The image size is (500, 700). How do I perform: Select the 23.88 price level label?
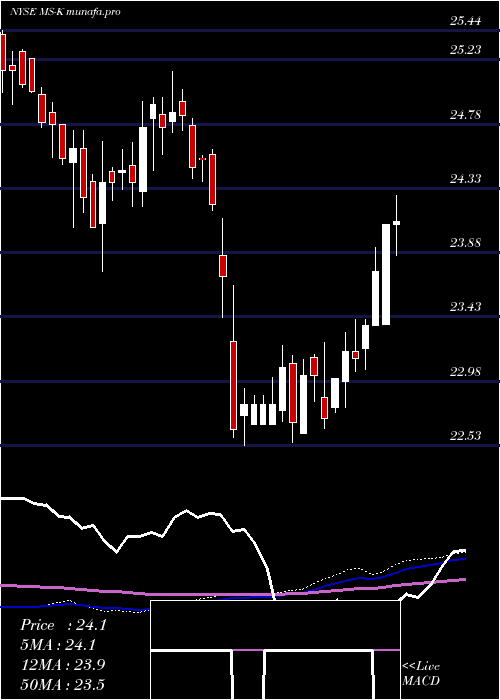(x=465, y=243)
